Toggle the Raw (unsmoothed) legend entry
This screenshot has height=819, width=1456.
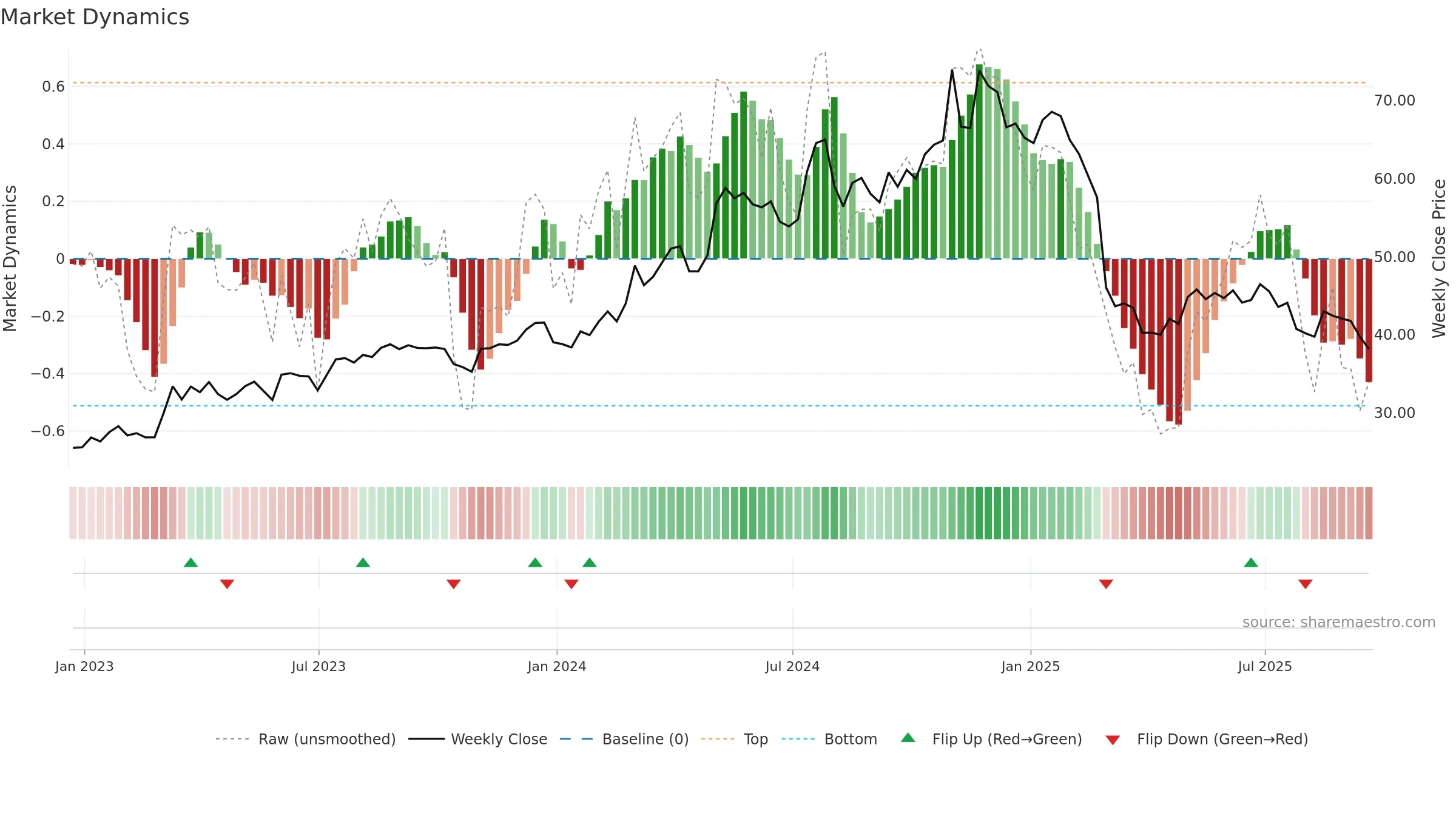pyautogui.click(x=306, y=740)
